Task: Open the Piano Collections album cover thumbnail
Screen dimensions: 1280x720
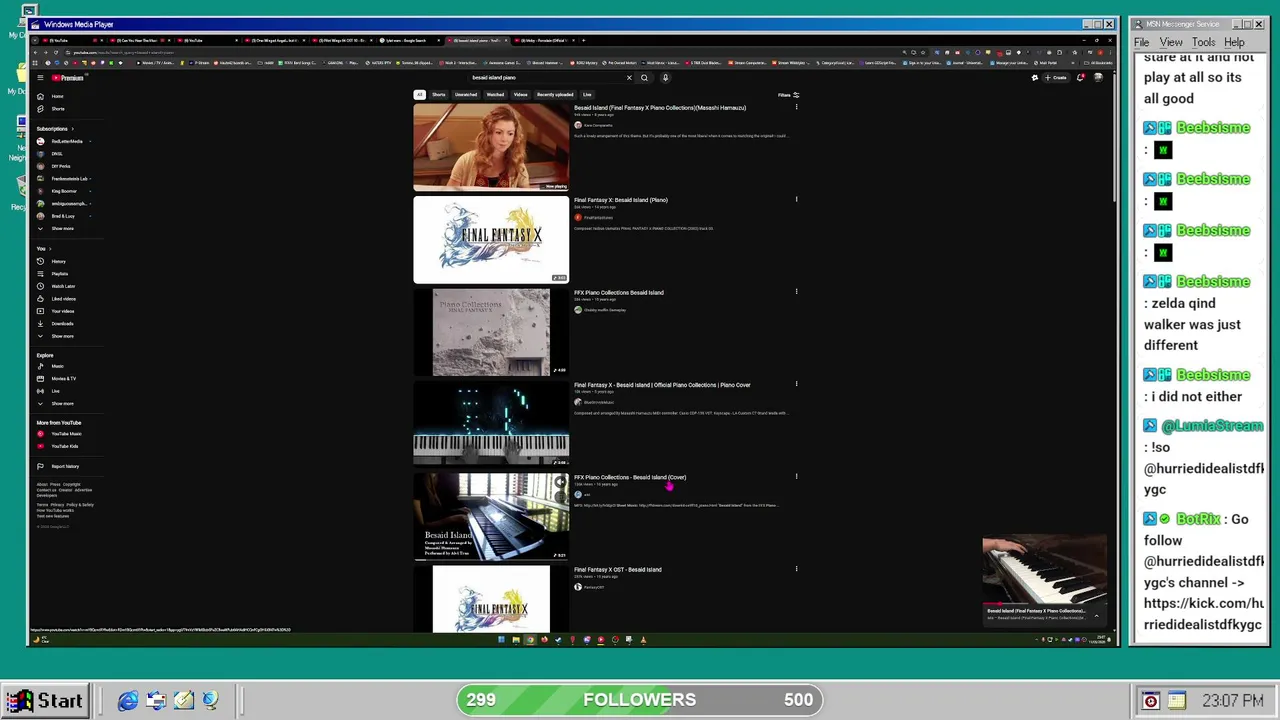Action: 491,332
